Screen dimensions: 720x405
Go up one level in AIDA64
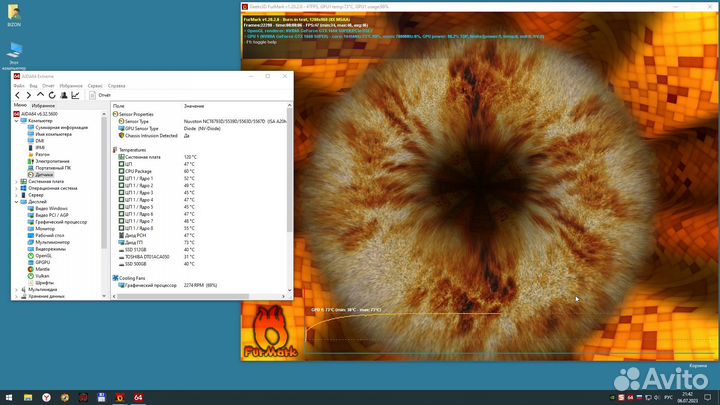tap(40, 95)
